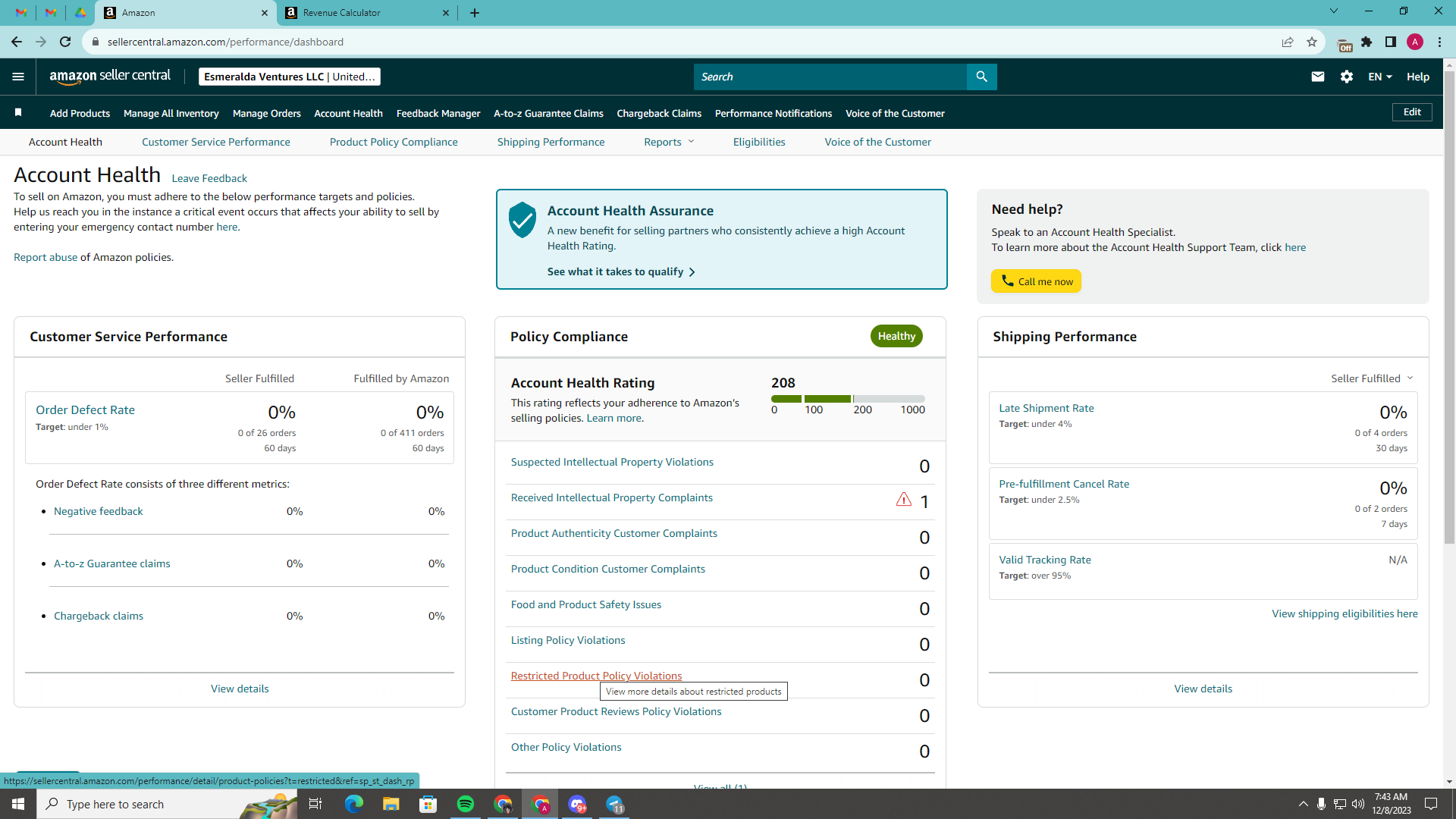Open the settings gear icon
The height and width of the screenshot is (819, 1456).
[x=1347, y=77]
